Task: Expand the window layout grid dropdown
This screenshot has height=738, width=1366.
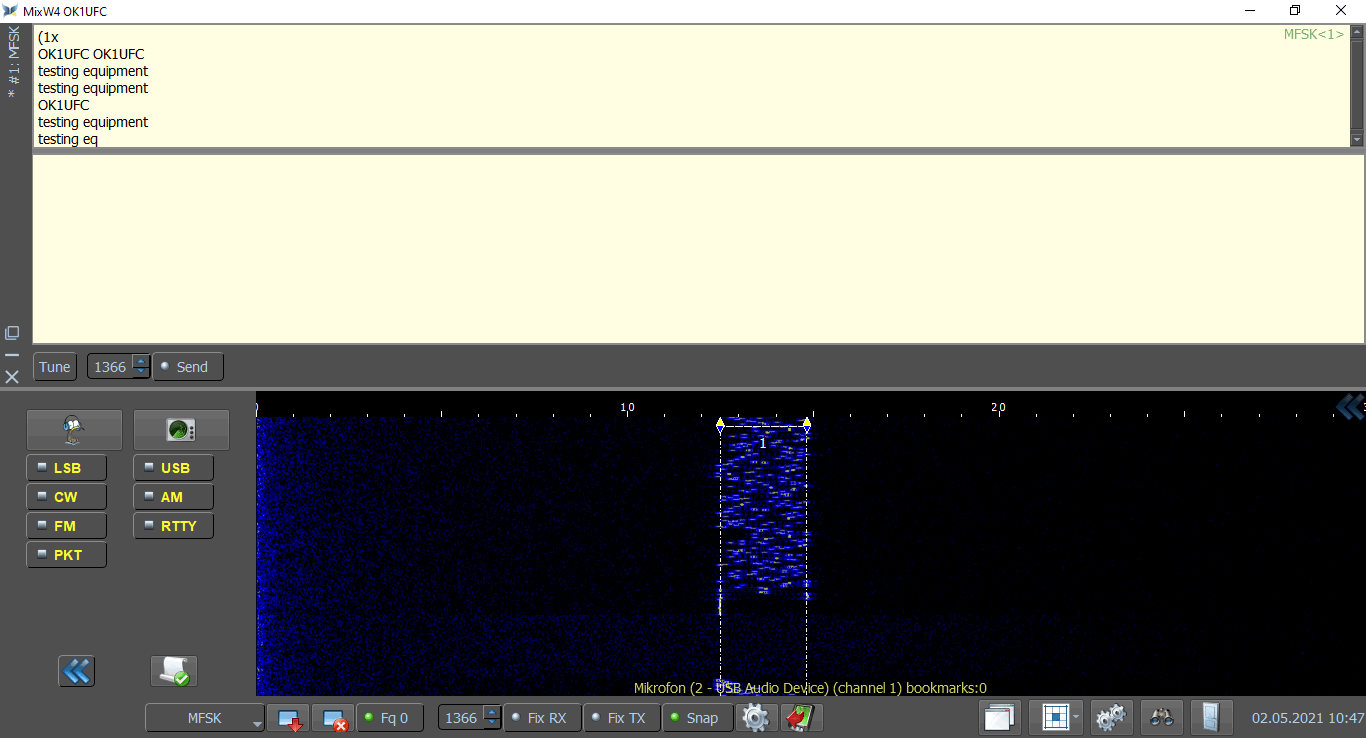Action: pyautogui.click(x=1076, y=718)
